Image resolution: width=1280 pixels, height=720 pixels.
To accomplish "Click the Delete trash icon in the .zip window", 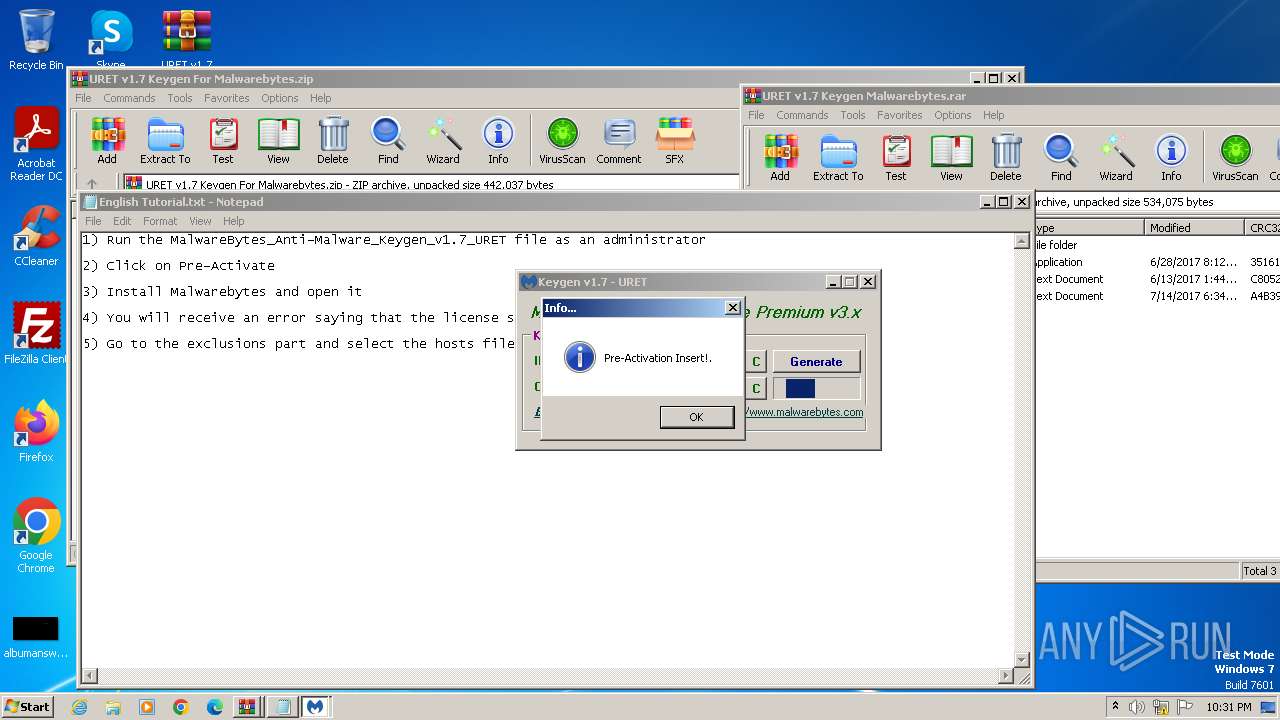I will [x=333, y=141].
